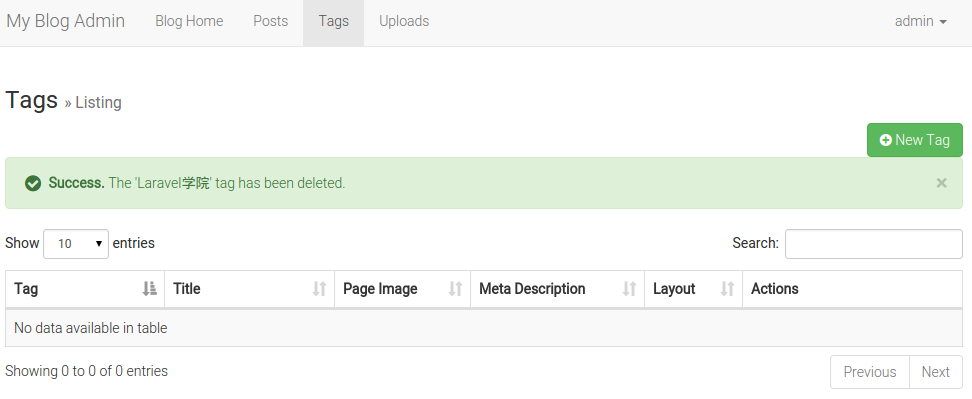Open the Uploads section
Screen dimensions: 972x399
[x=404, y=21]
